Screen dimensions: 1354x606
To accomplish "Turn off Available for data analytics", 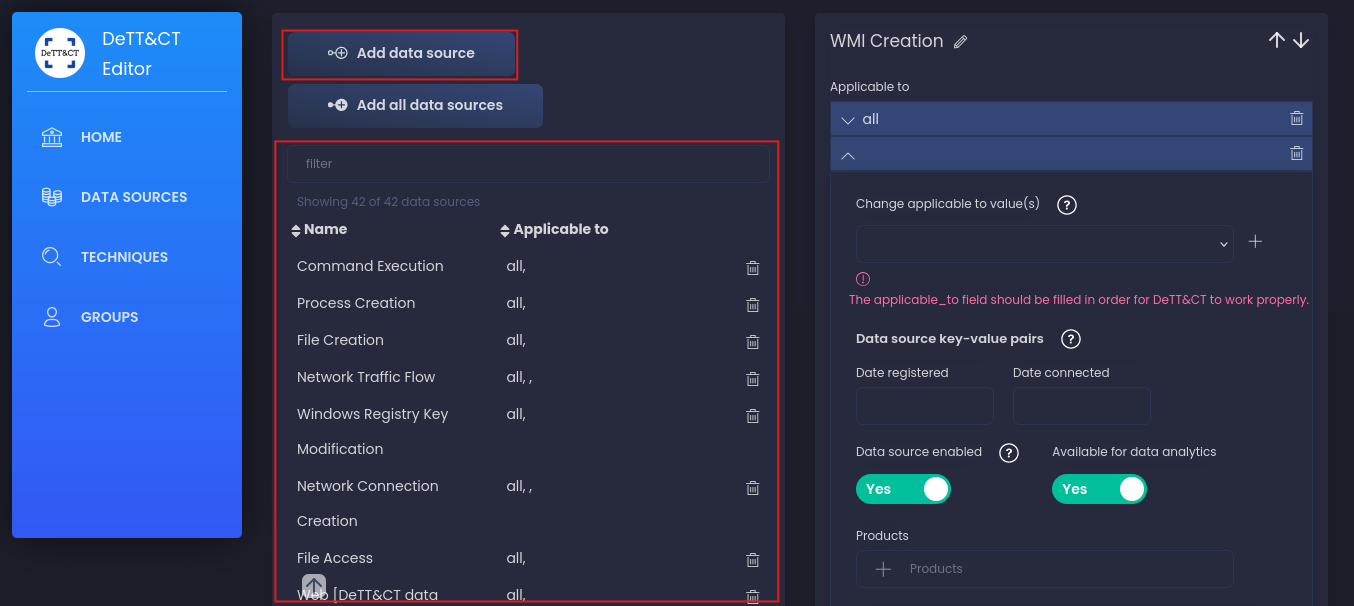I will point(1099,489).
